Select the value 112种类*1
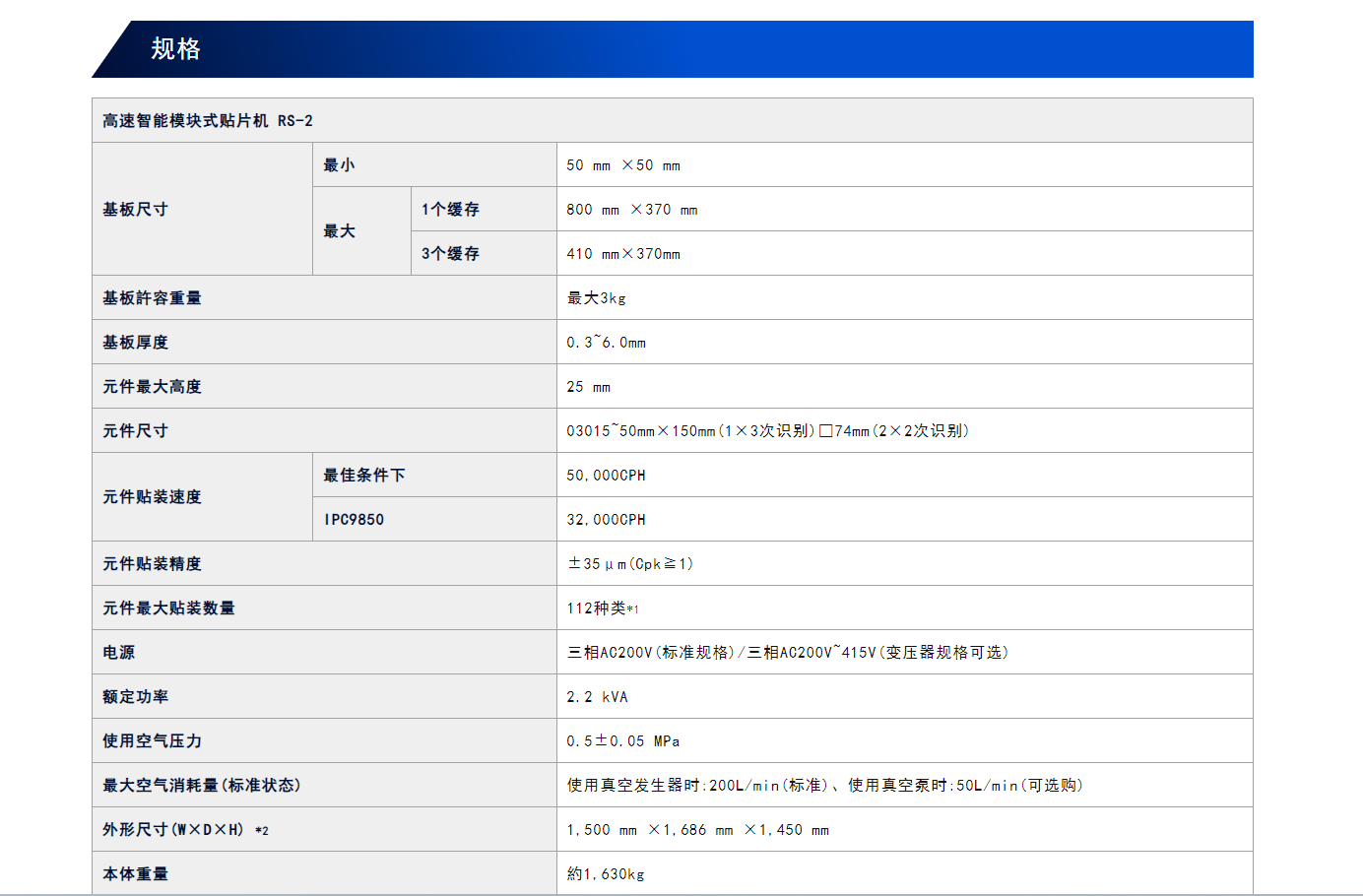 pyautogui.click(x=603, y=608)
